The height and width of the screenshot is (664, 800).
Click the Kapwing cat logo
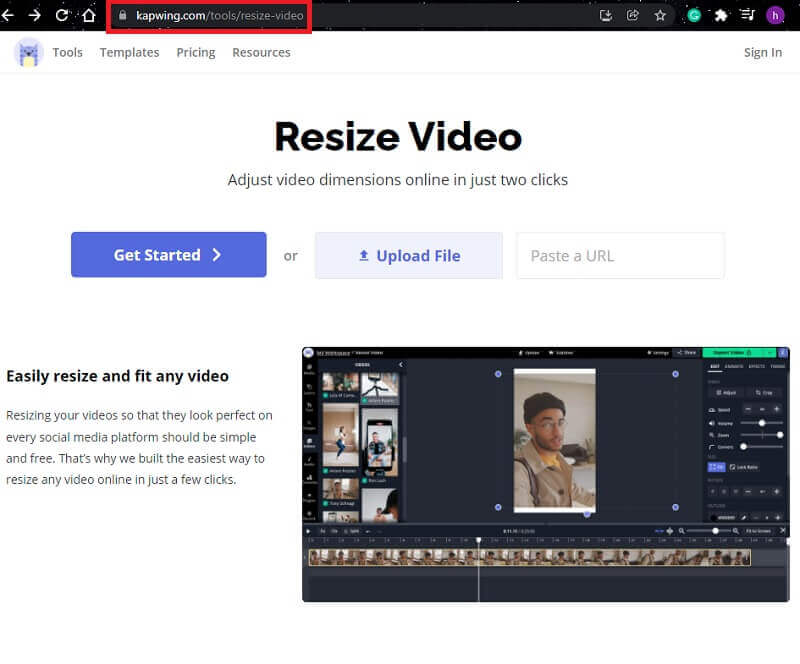click(29, 52)
